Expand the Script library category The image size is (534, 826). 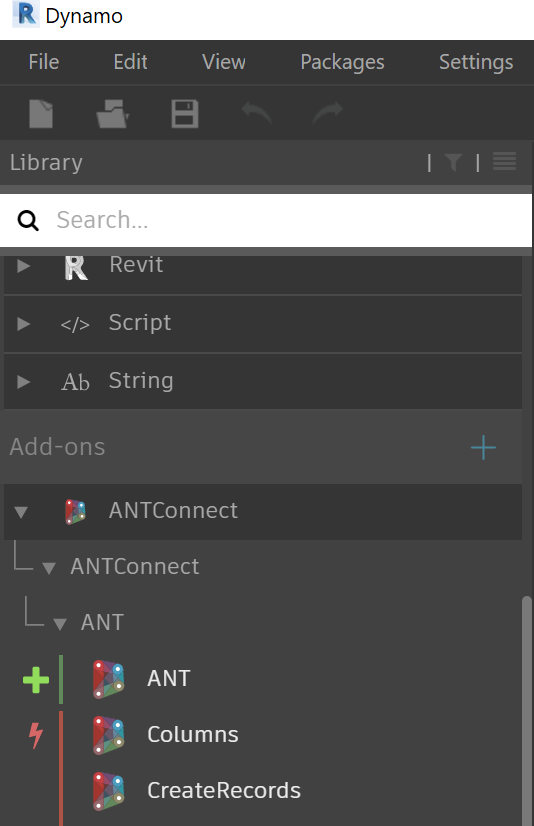23,323
